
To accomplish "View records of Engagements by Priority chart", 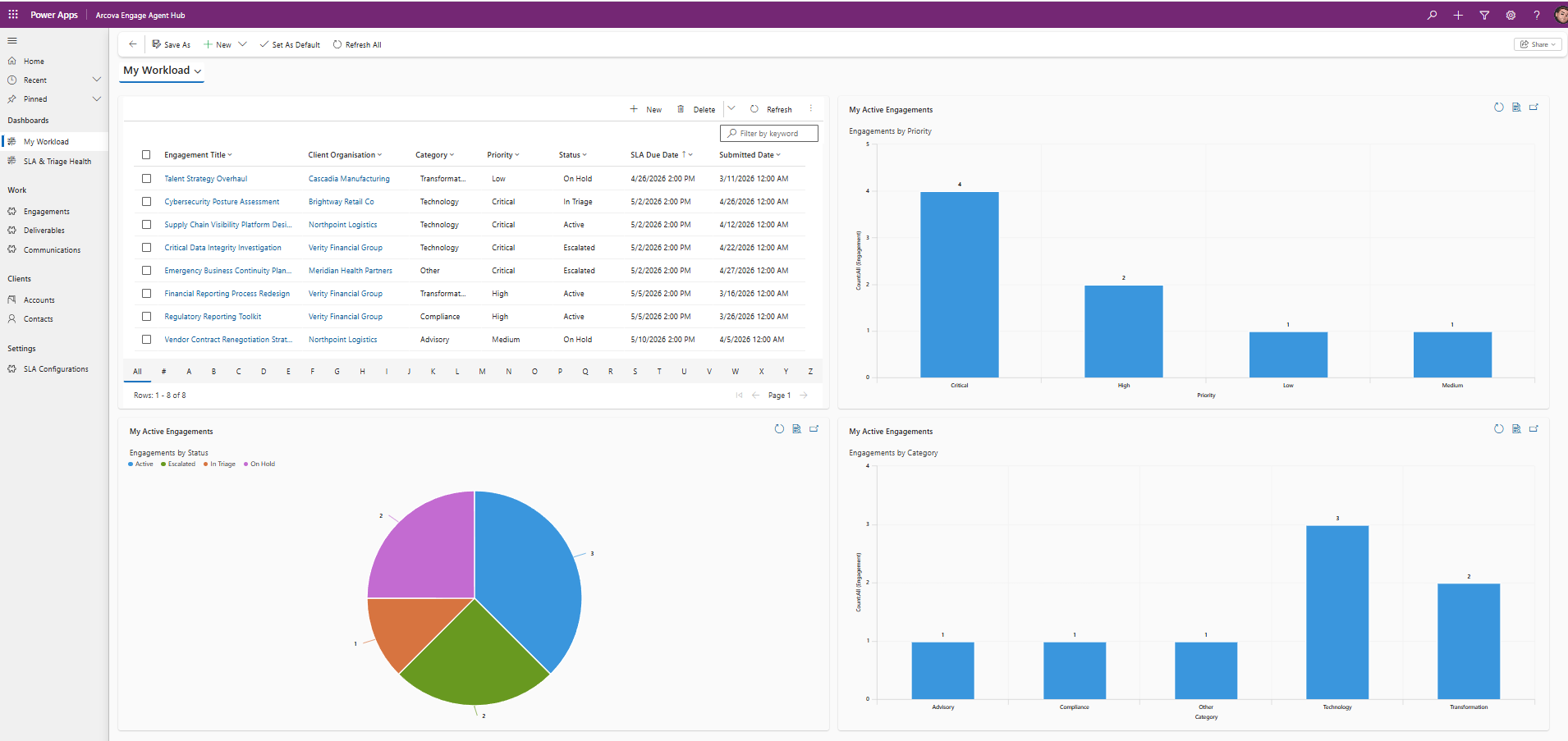I will pyautogui.click(x=1516, y=107).
